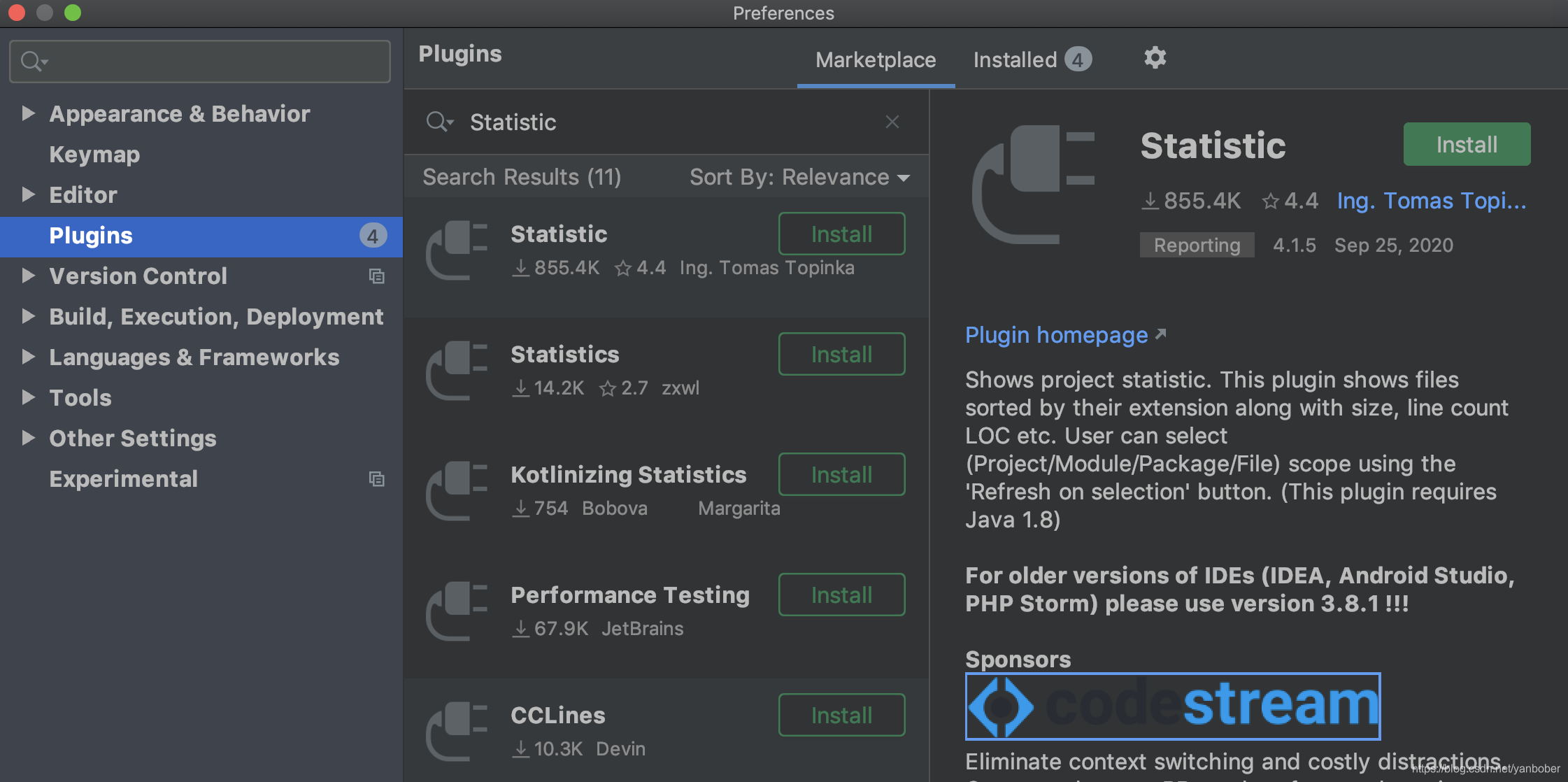Select the Kotlinizing Statistics plugin icon
This screenshot has width=1568, height=782.
pyautogui.click(x=457, y=490)
